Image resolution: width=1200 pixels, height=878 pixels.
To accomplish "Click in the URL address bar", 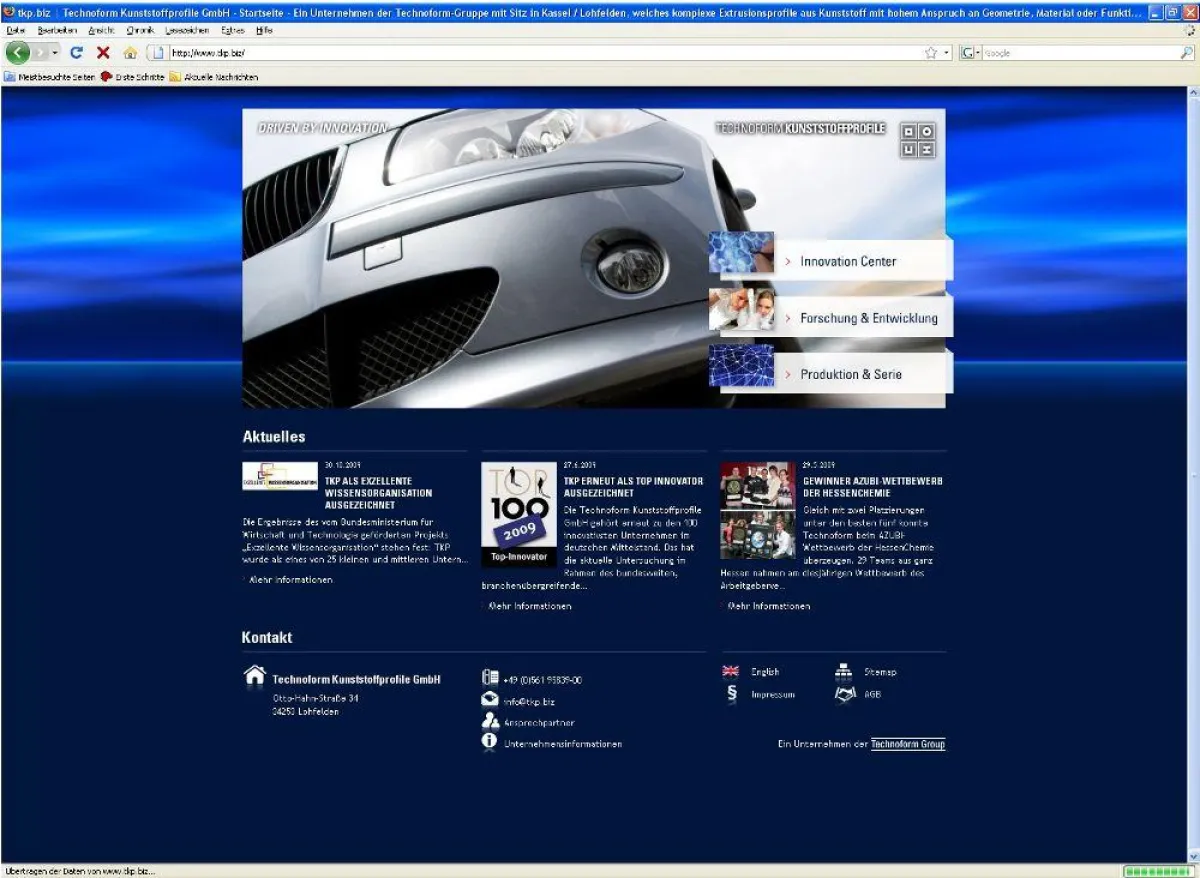I will pyautogui.click(x=540, y=52).
